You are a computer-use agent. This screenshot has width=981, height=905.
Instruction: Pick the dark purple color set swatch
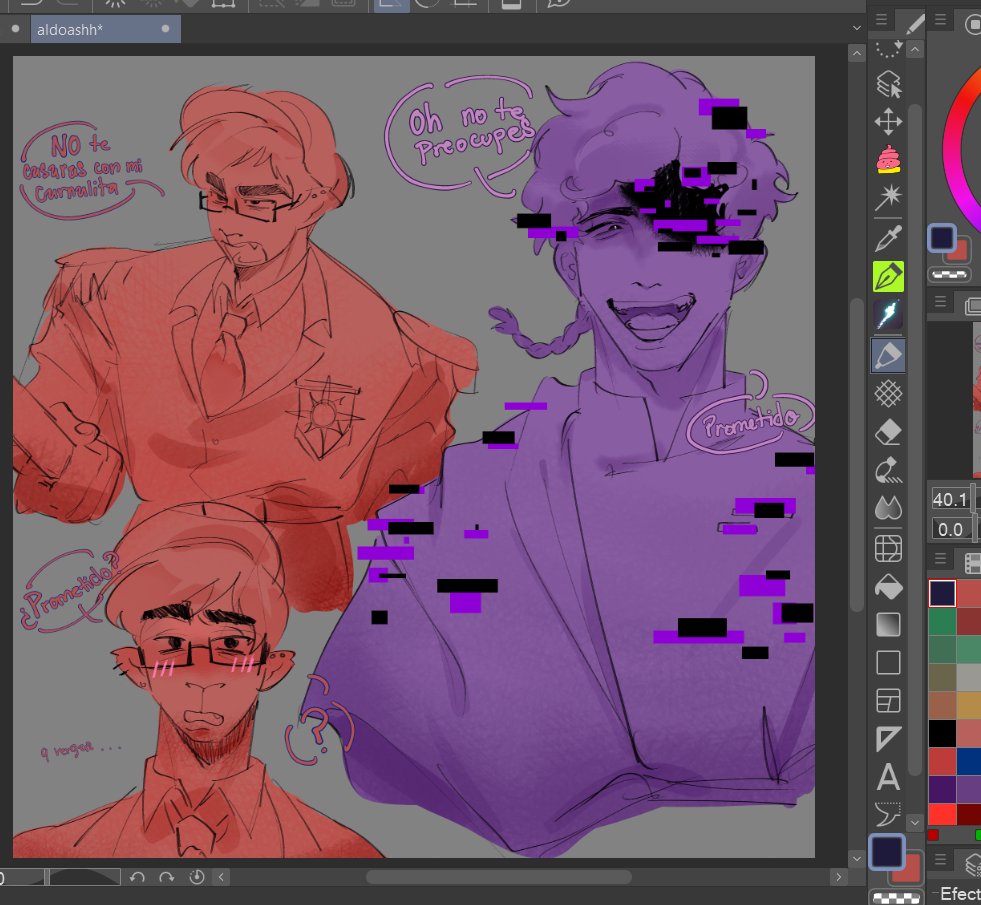[x=942, y=789]
